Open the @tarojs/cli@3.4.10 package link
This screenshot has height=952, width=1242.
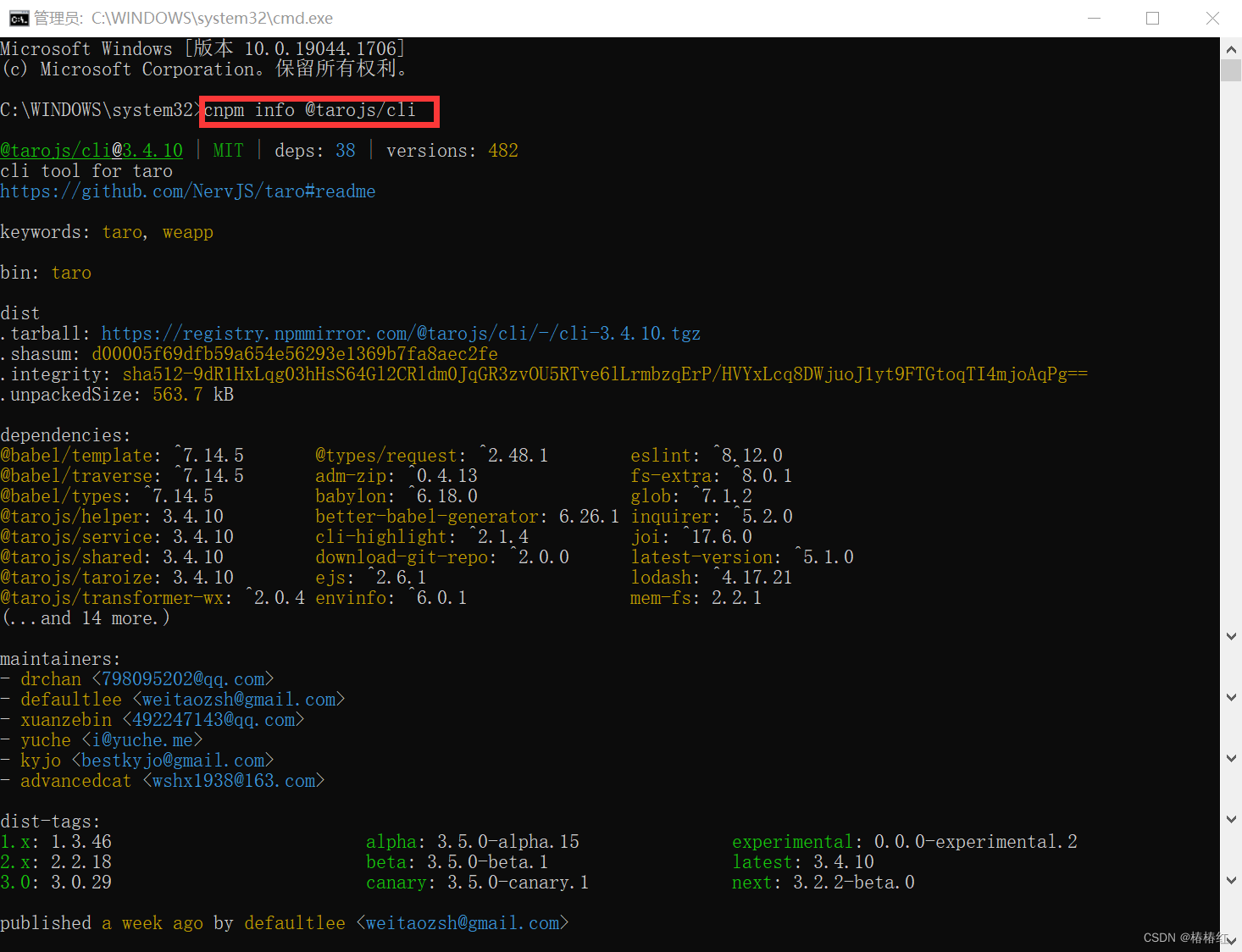click(x=91, y=150)
